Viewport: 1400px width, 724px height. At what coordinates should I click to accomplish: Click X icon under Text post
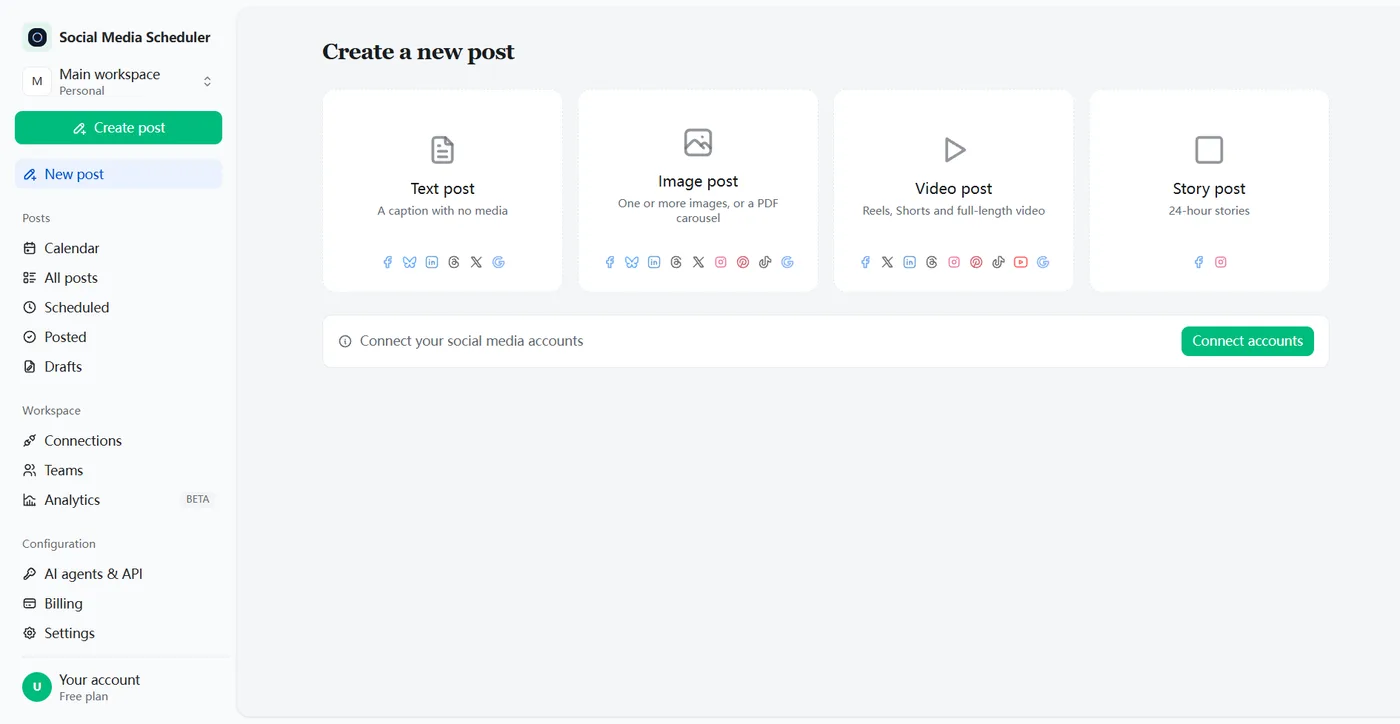(x=476, y=262)
